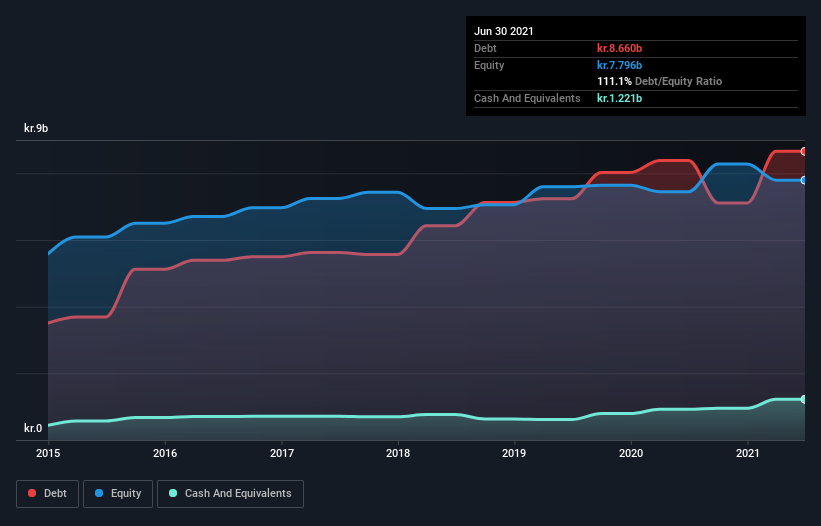Click the 2015 x-axis label
Viewport: 821px width, 526px height.
point(48,453)
